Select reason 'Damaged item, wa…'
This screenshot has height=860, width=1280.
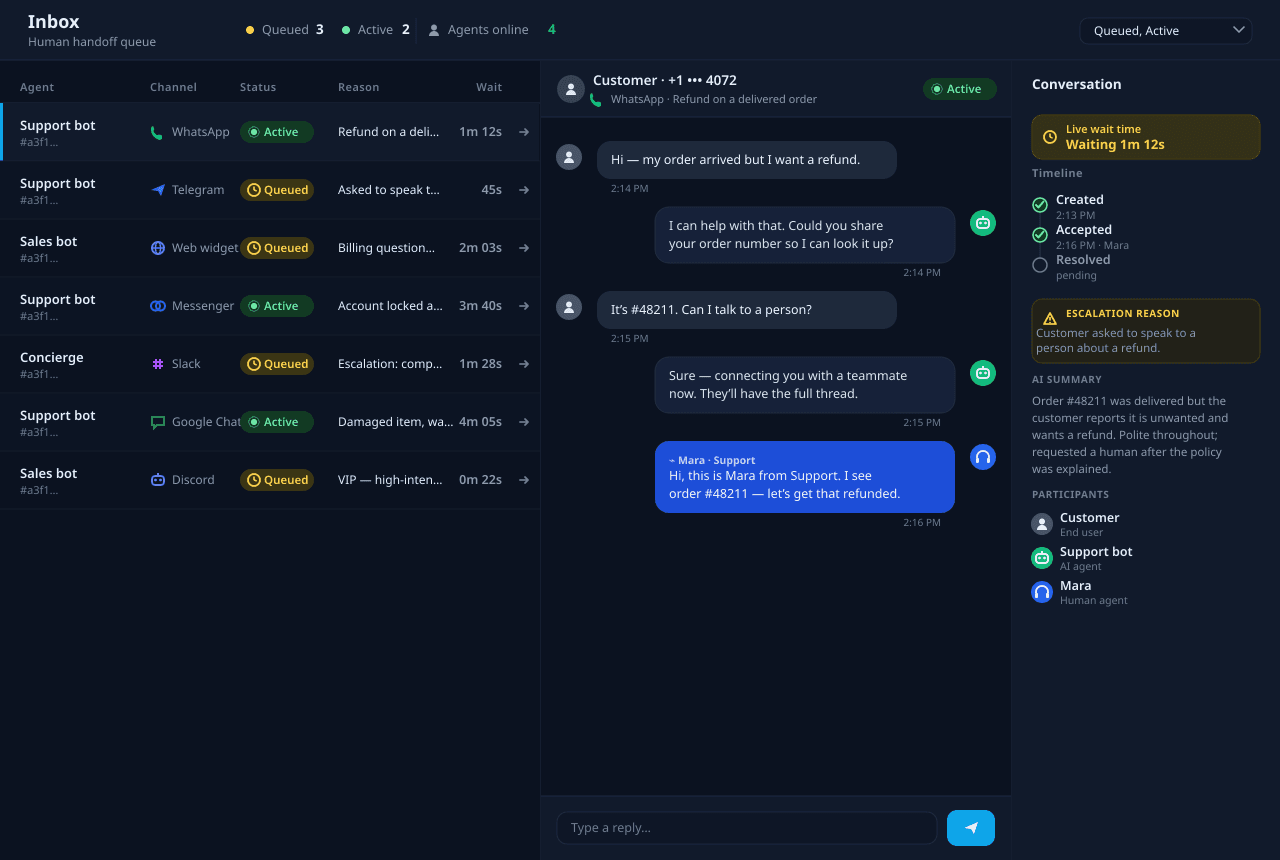point(395,422)
